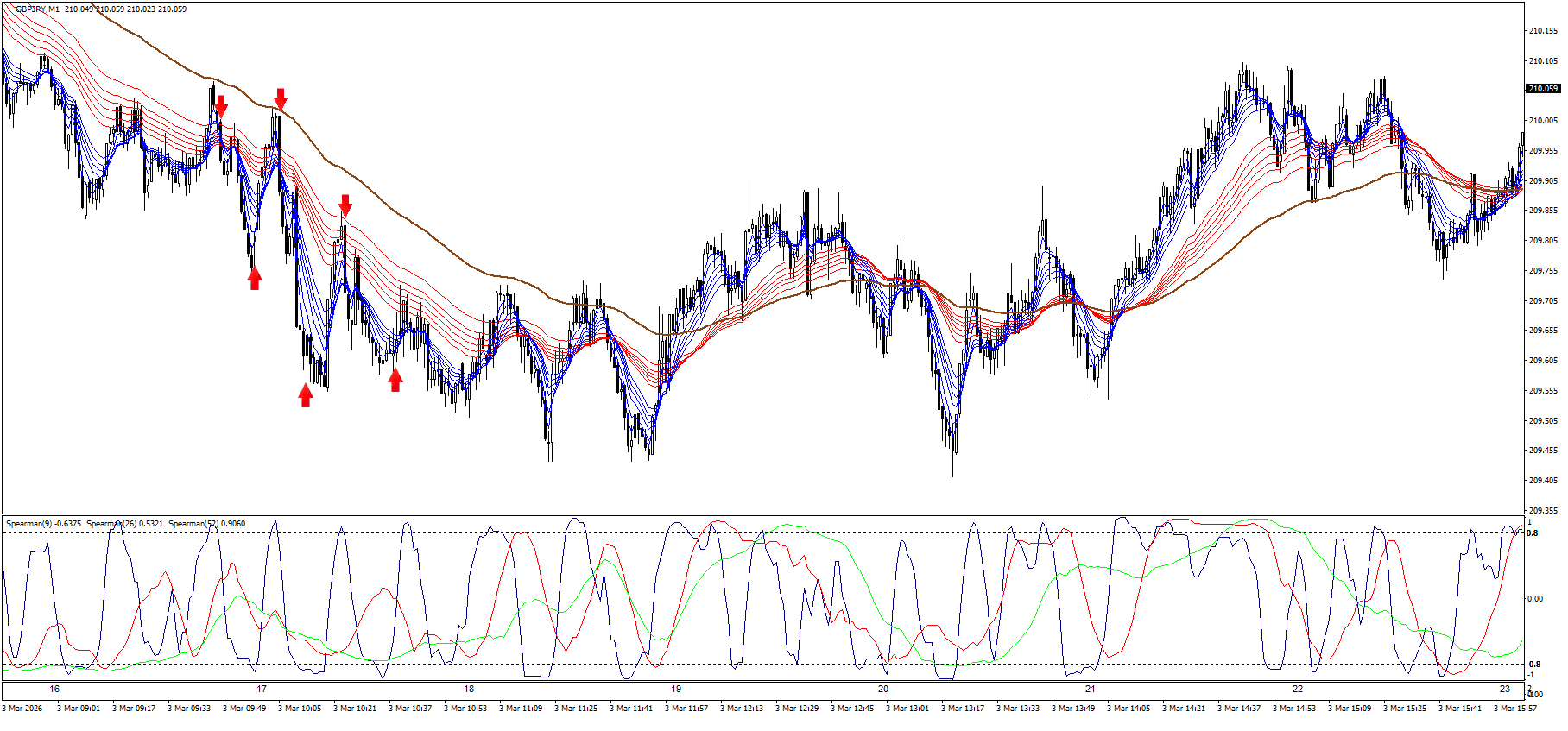Select the Spearman(9) indicator label
Image resolution: width=1568 pixels, height=731 pixels.
(x=43, y=524)
